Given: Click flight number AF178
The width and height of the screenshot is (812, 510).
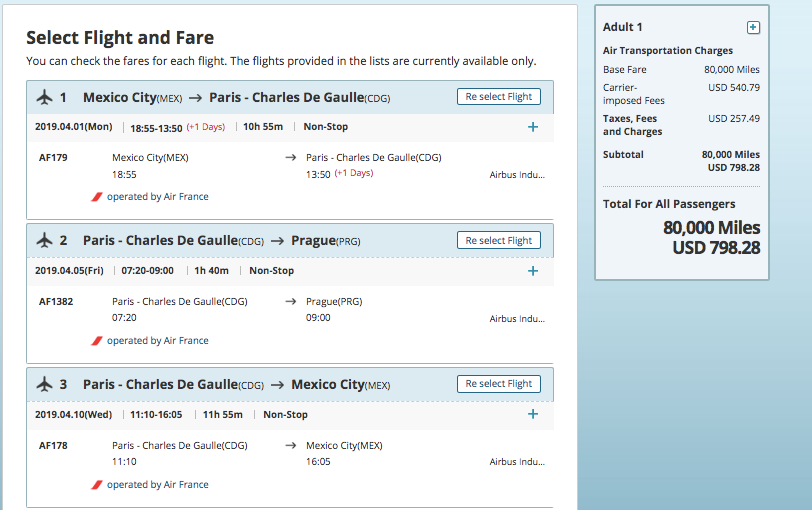Looking at the screenshot, I should pos(53,446).
